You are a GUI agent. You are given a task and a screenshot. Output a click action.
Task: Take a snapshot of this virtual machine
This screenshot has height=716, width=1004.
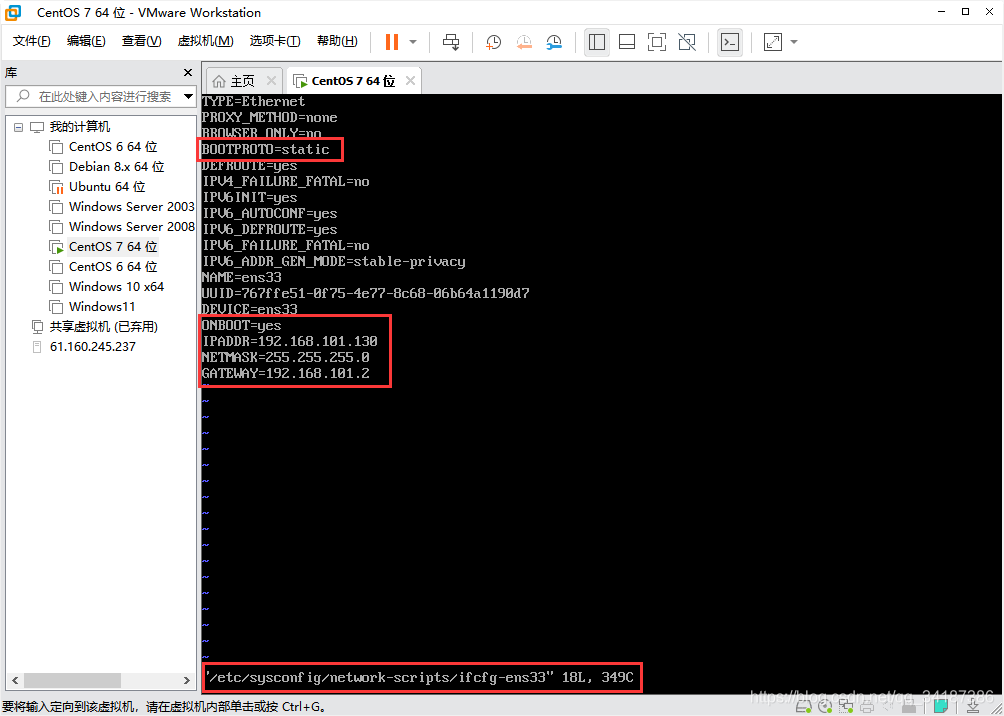pyautogui.click(x=491, y=42)
